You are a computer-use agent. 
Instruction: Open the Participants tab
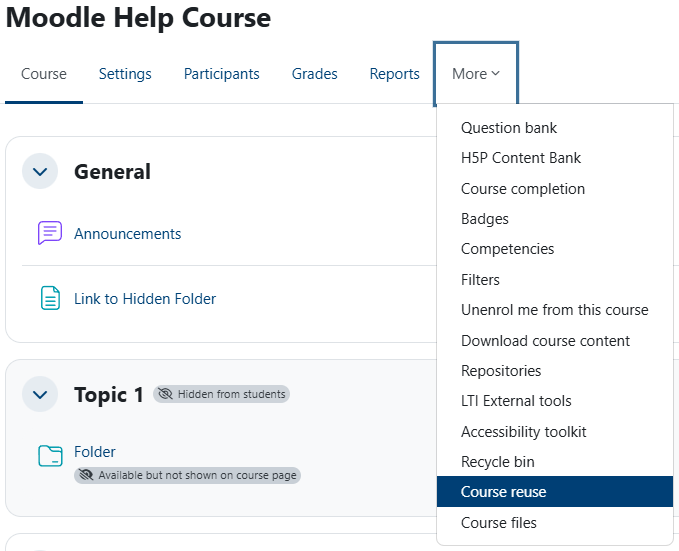coord(221,74)
